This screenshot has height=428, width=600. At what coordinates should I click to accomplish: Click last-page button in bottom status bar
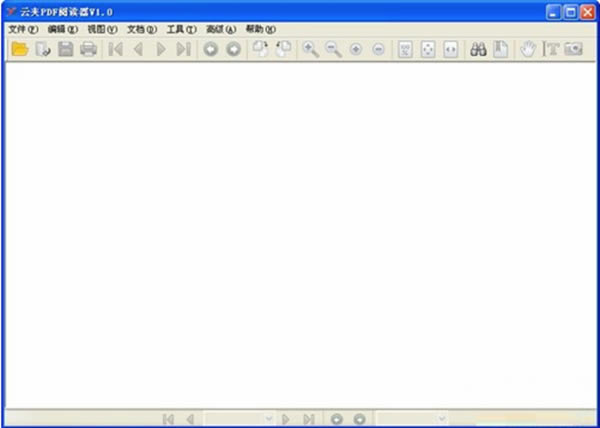coord(308,419)
